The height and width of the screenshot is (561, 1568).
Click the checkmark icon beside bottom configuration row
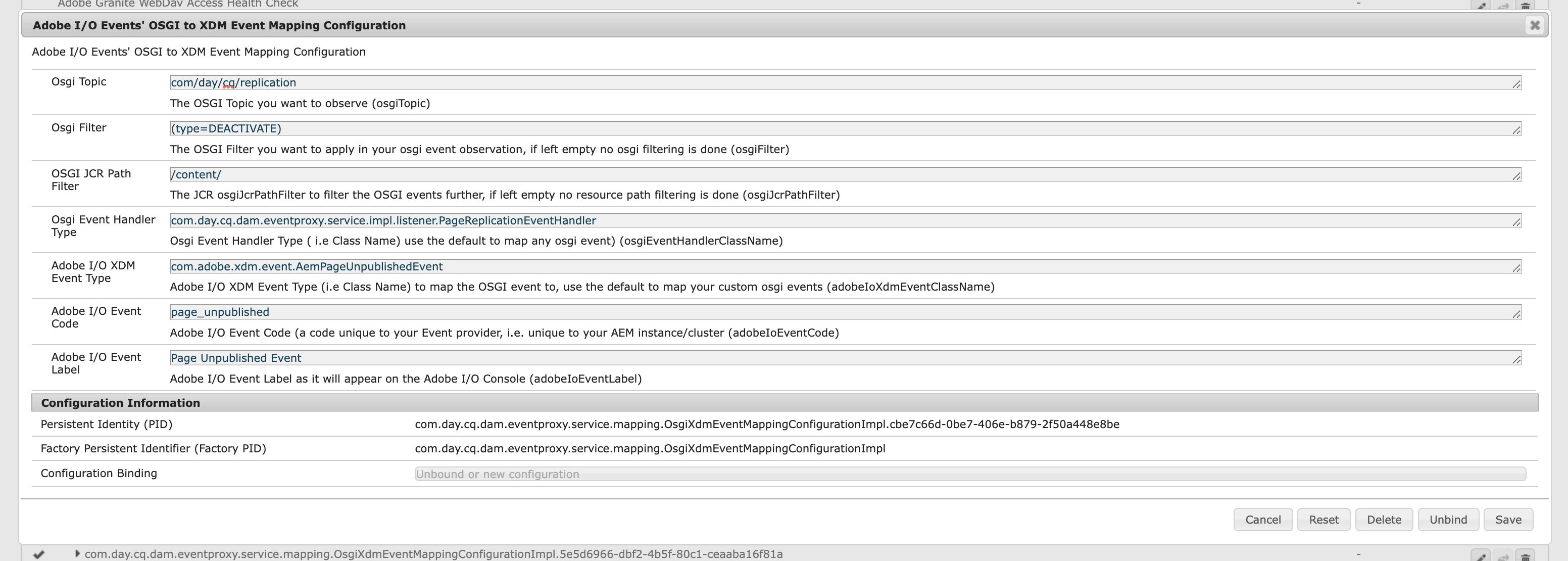[x=38, y=554]
